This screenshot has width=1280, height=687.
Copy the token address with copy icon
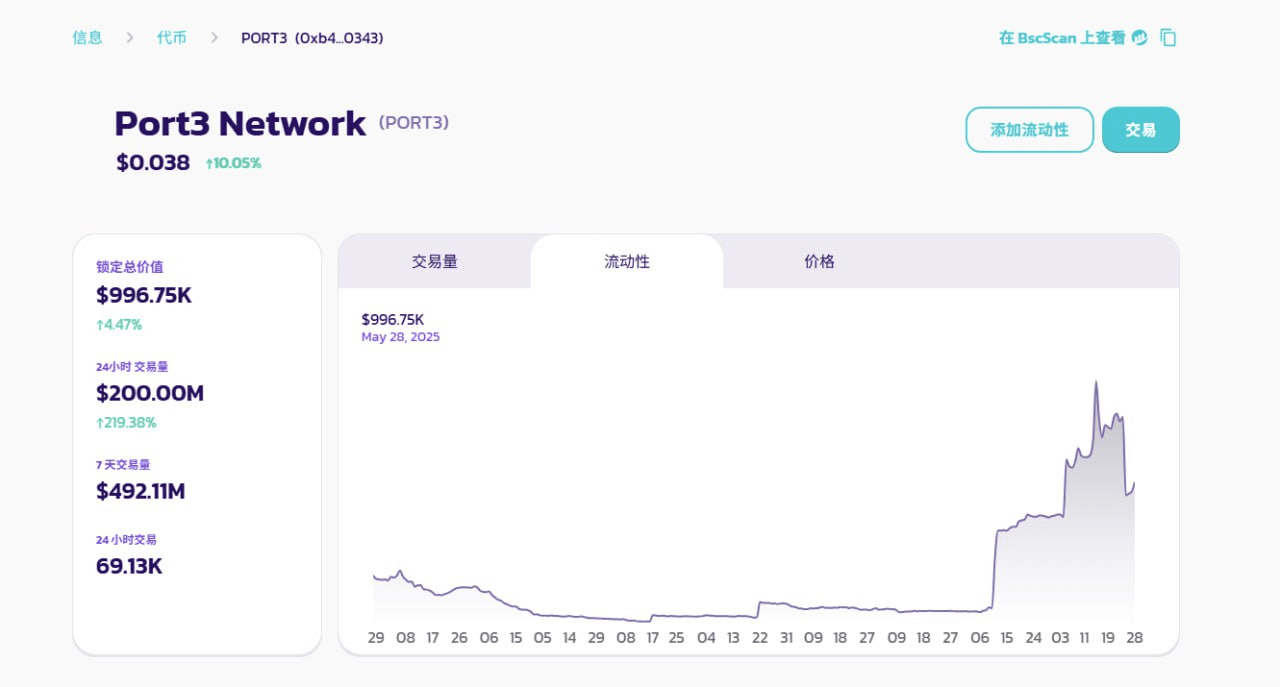tap(1168, 38)
